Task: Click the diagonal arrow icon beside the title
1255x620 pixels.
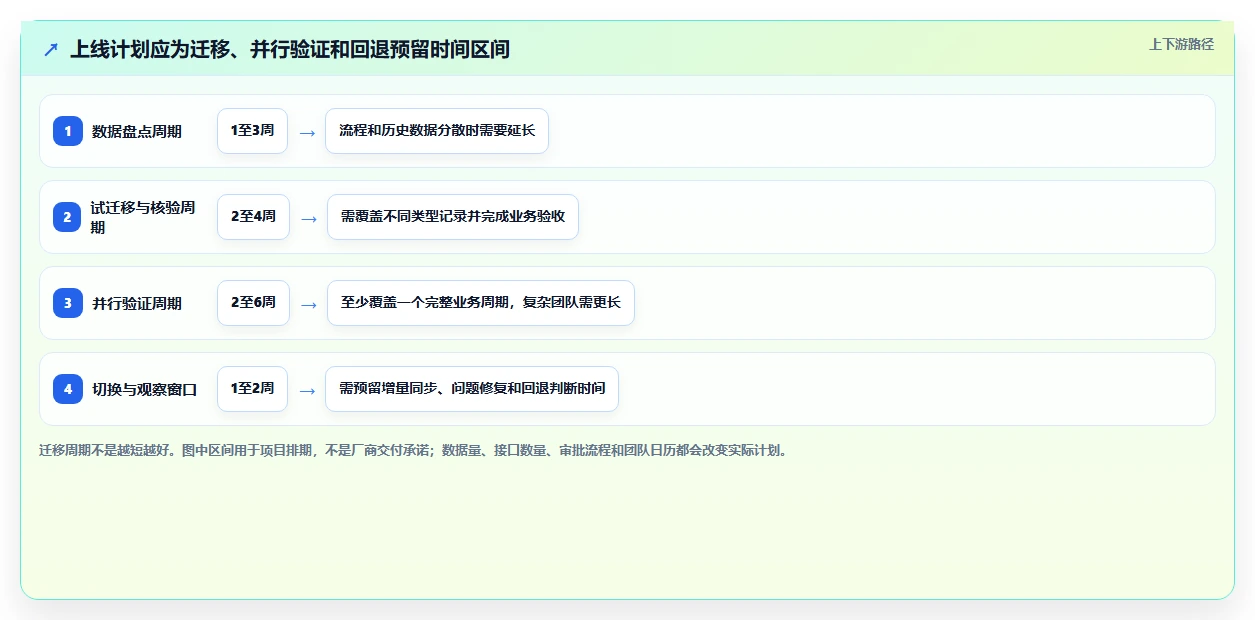Action: click(51, 49)
